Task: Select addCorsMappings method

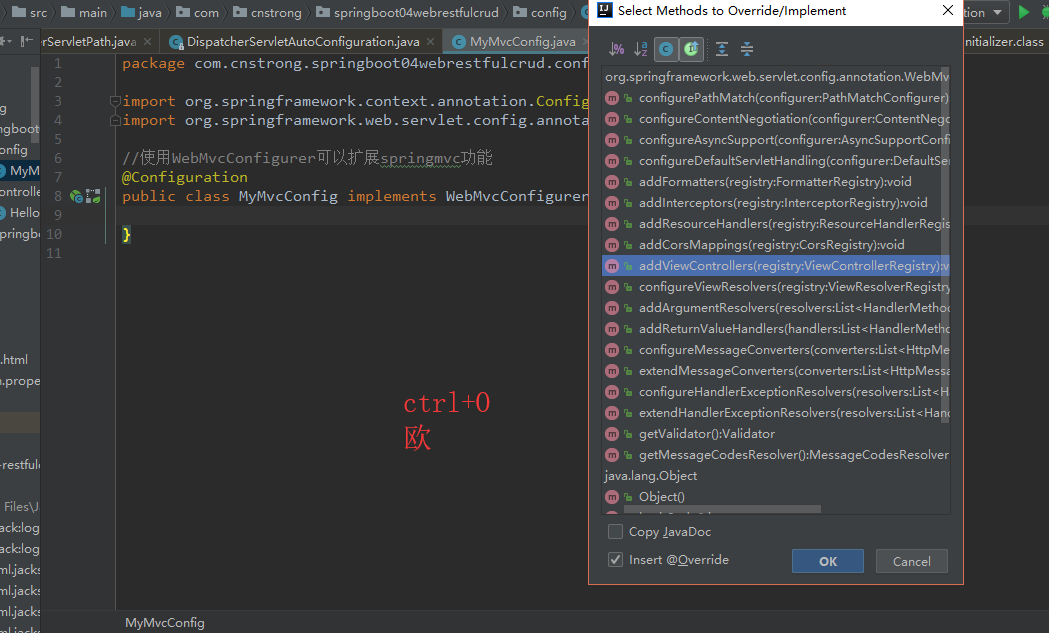Action: (776, 245)
